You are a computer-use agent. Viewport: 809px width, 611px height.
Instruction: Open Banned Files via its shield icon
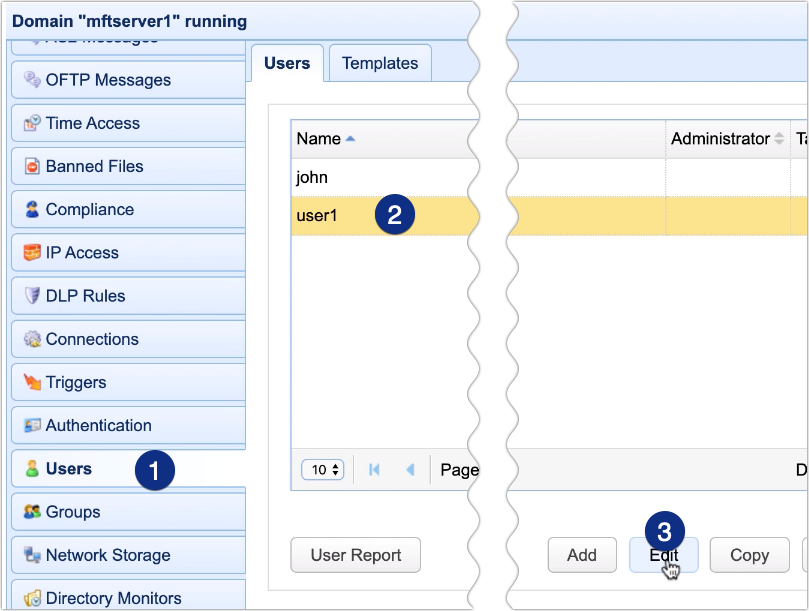pyautogui.click(x=32, y=166)
